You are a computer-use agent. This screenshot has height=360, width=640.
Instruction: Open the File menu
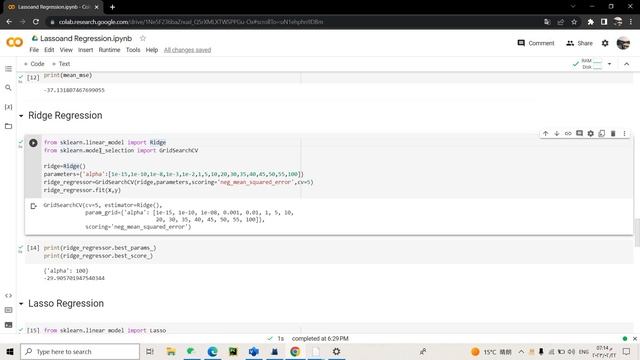pyautogui.click(x=34, y=50)
